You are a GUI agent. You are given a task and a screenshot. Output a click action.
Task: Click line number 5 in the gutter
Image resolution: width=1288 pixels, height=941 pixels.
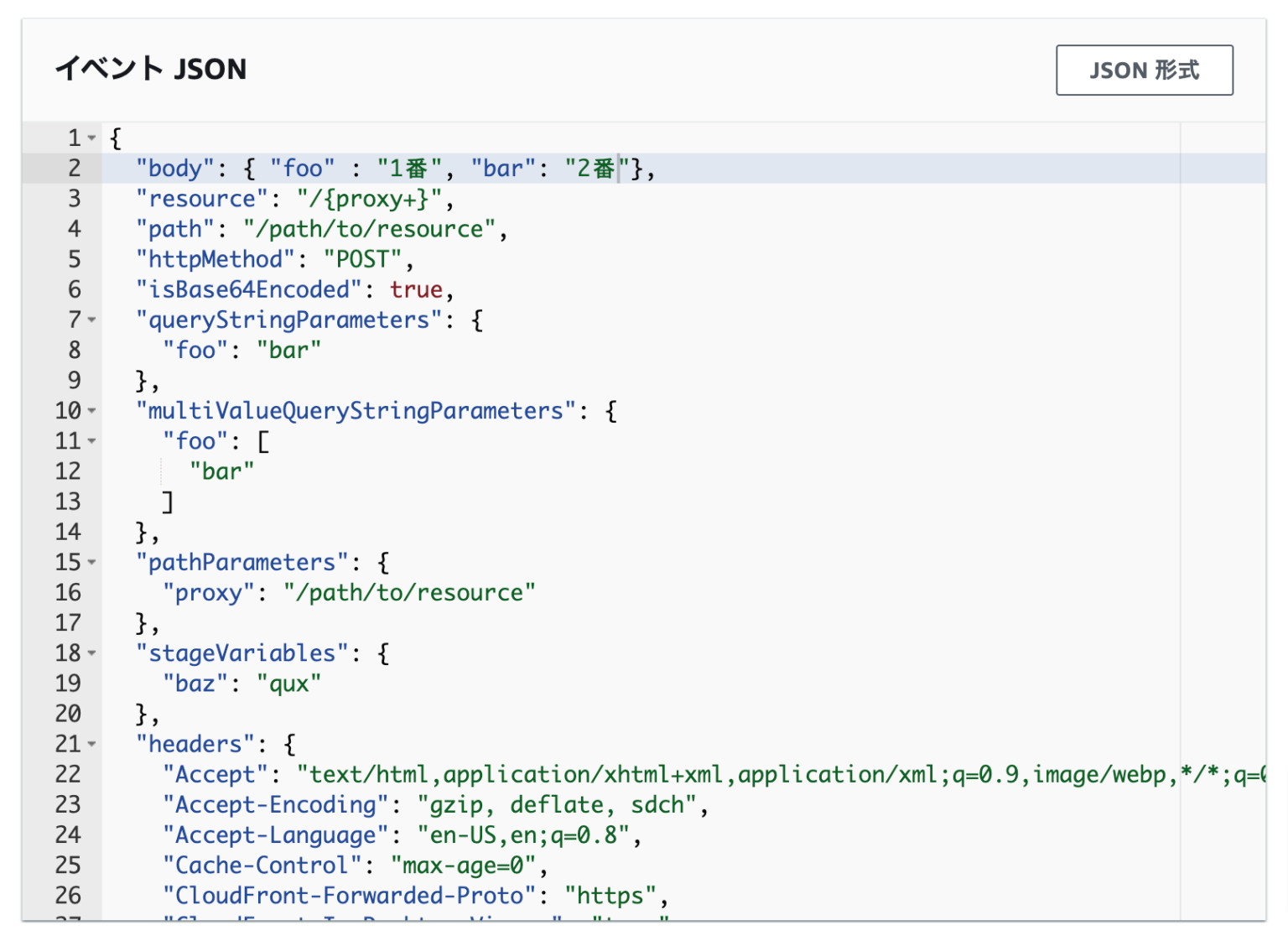[x=74, y=259]
